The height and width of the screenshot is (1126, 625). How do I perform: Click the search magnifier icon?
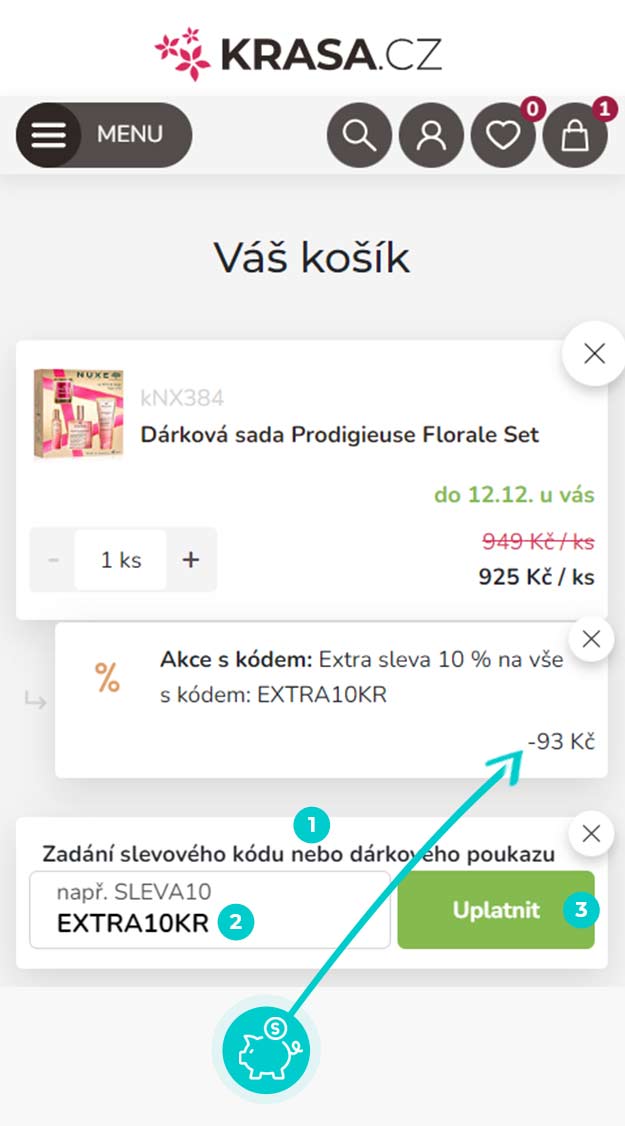coord(359,135)
